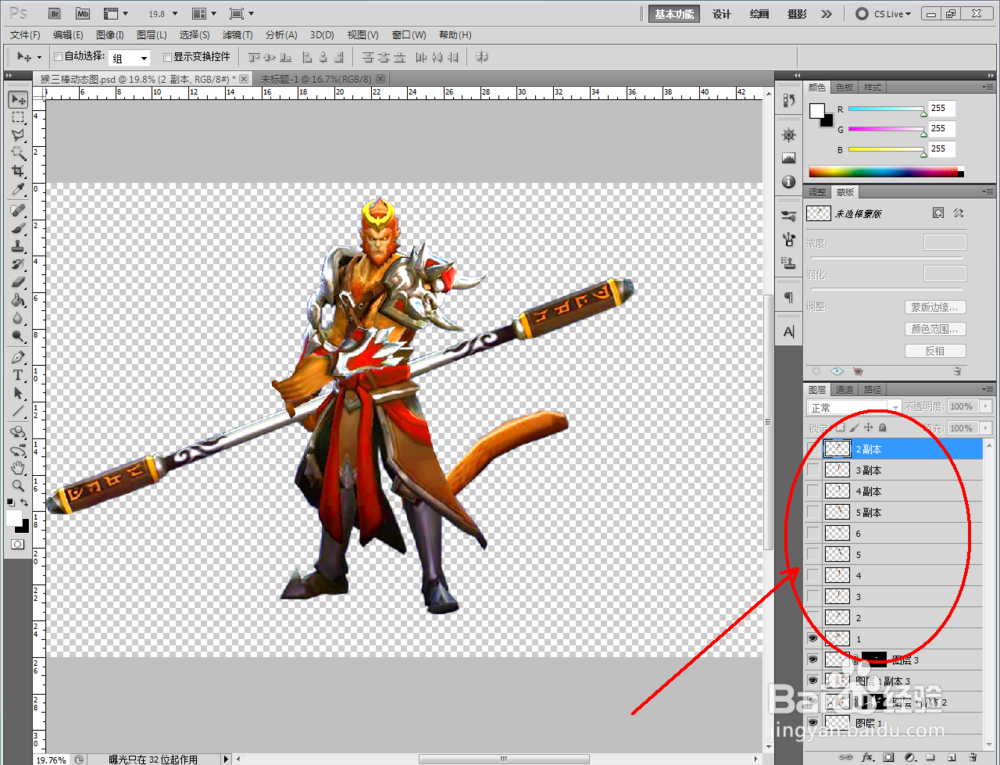The image size is (1000, 765).
Task: Show the hidden layer 5 副本
Action: pos(813,512)
